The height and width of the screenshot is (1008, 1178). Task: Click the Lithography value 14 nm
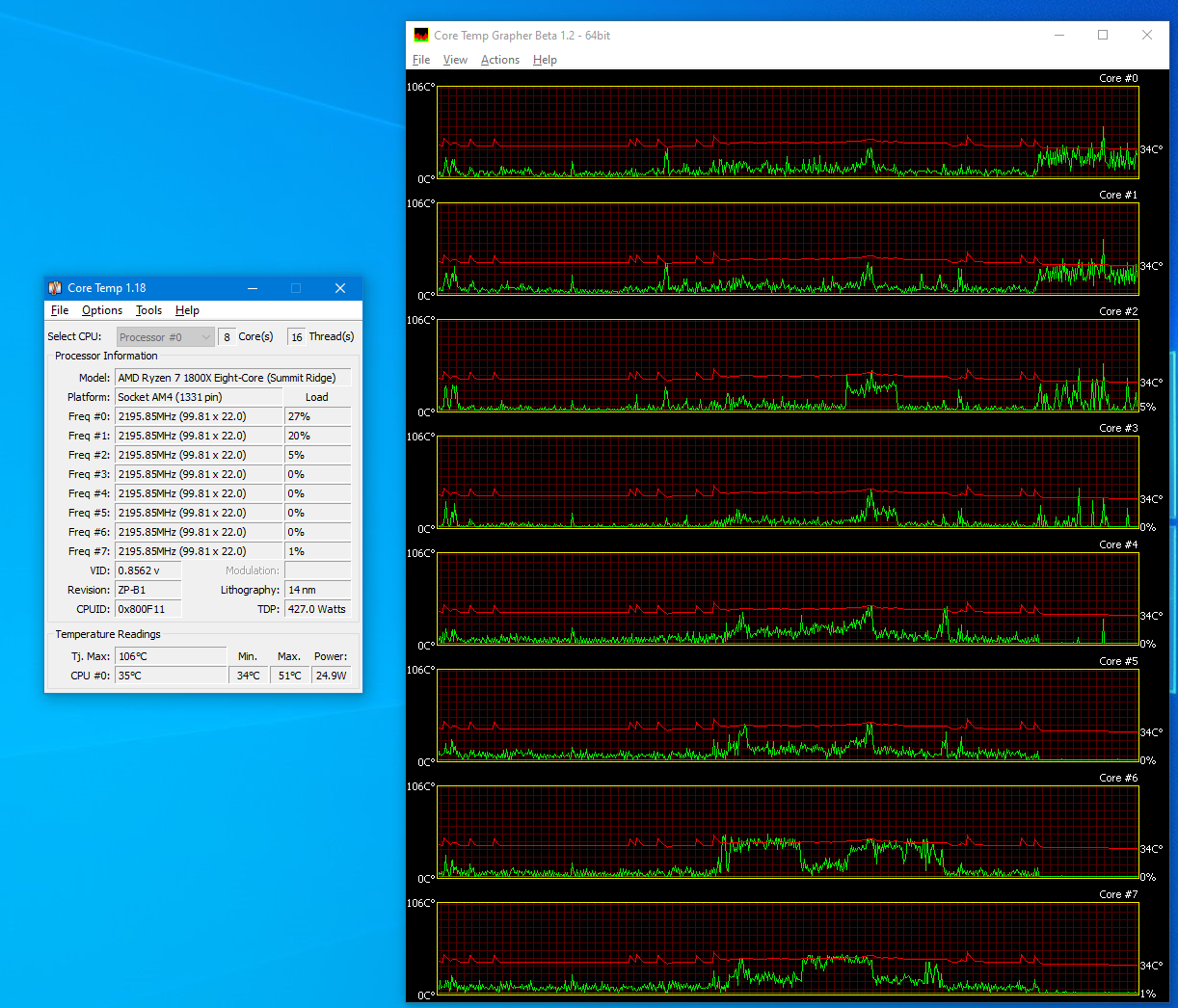318,590
